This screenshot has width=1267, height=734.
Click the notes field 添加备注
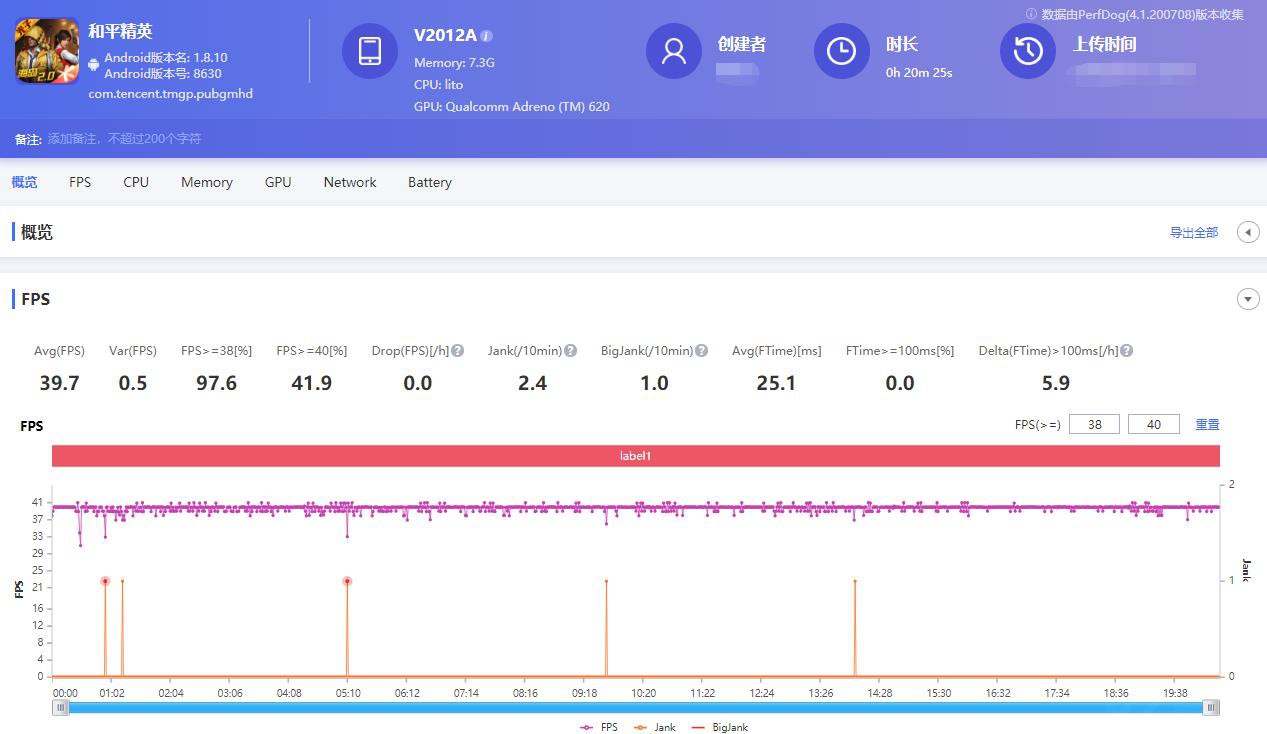pos(125,139)
